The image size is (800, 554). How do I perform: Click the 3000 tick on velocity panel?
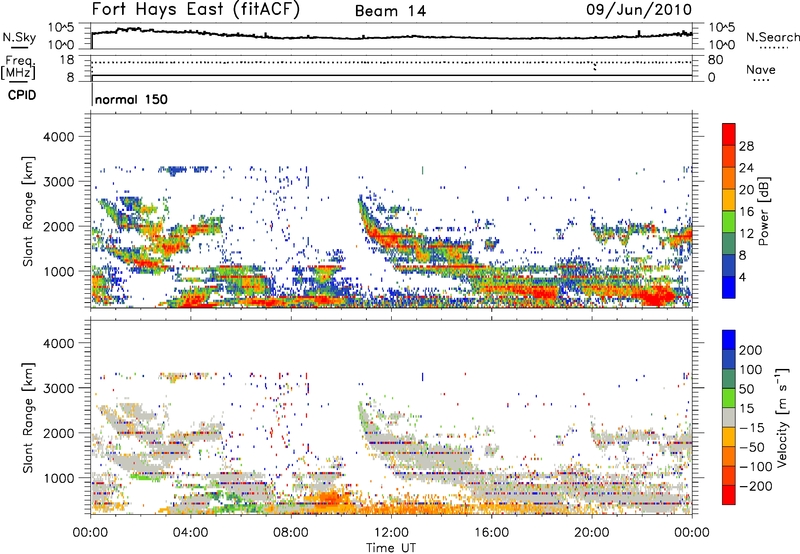pyautogui.click(x=59, y=388)
